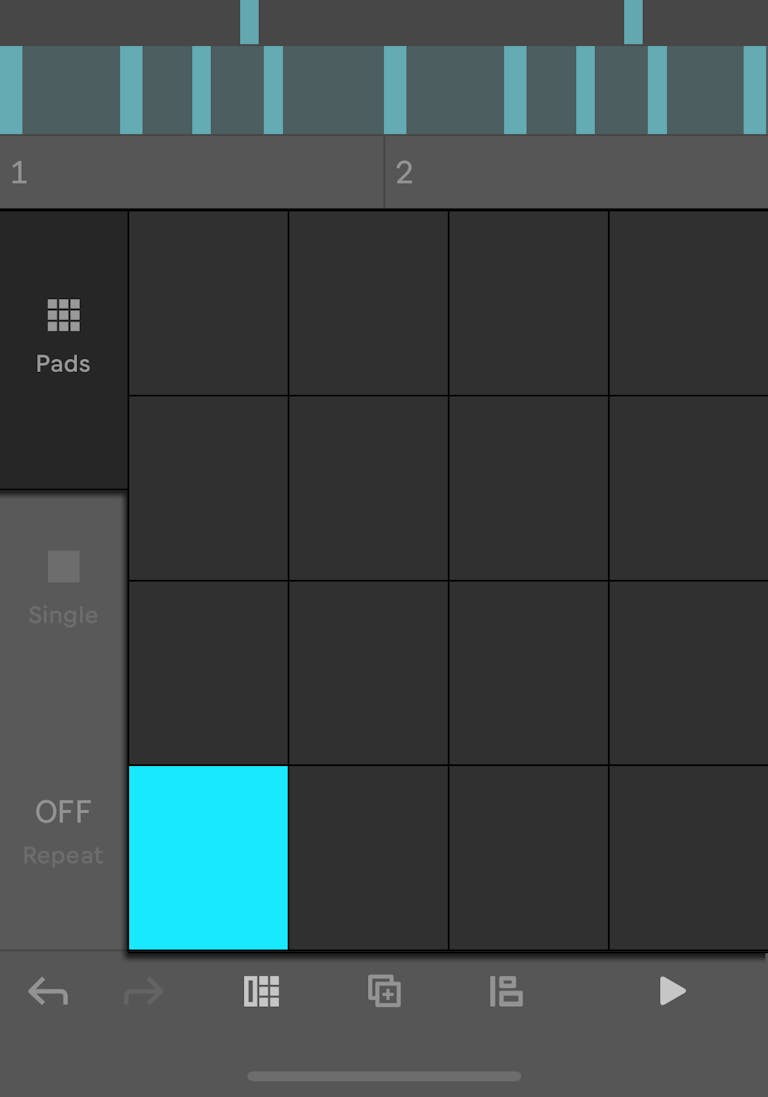
Task: Tap the pad in the bottom-right corner
Action: (689, 858)
